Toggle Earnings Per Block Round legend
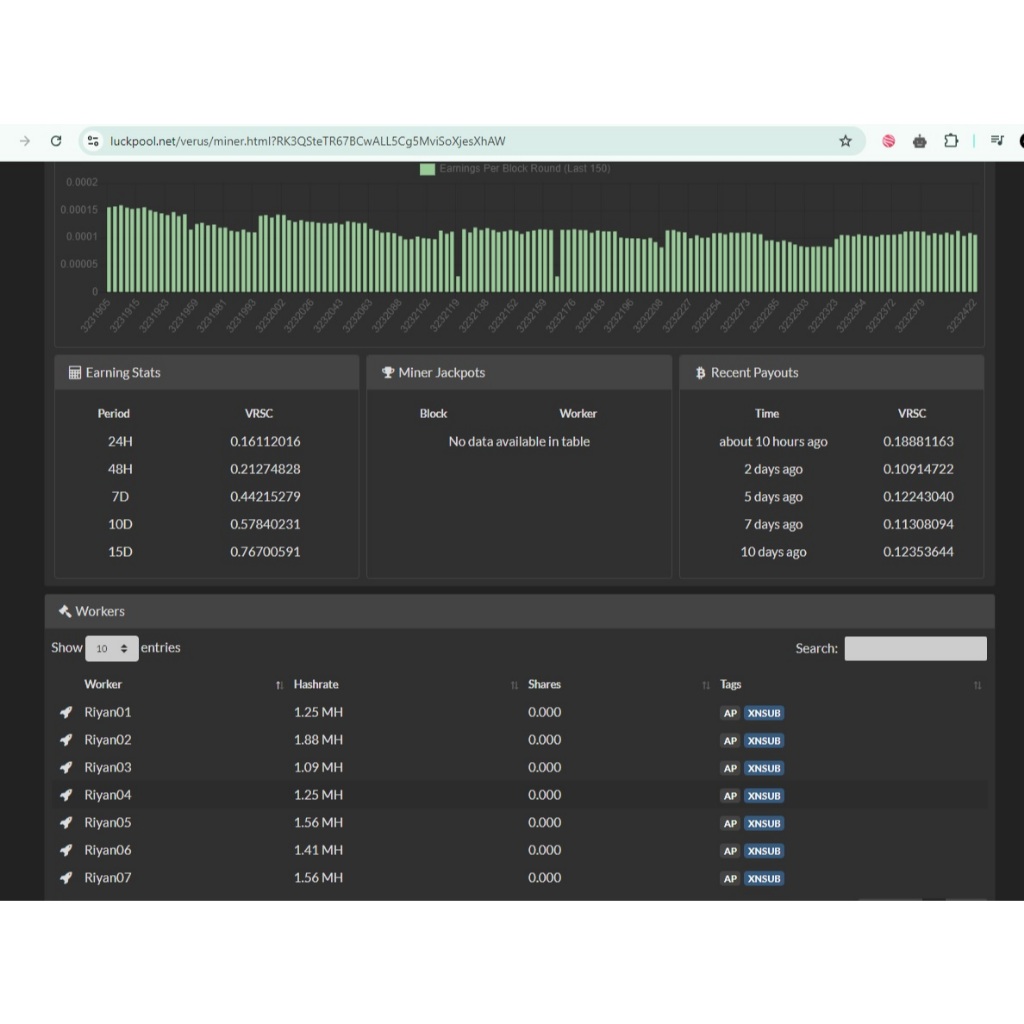Image resolution: width=1024 pixels, height=1024 pixels. pos(515,169)
